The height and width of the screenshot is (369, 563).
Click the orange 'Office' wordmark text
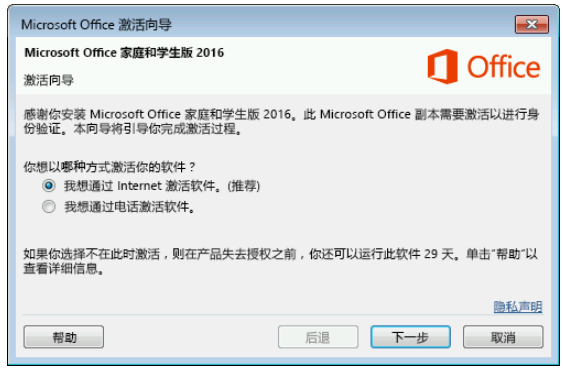click(503, 67)
